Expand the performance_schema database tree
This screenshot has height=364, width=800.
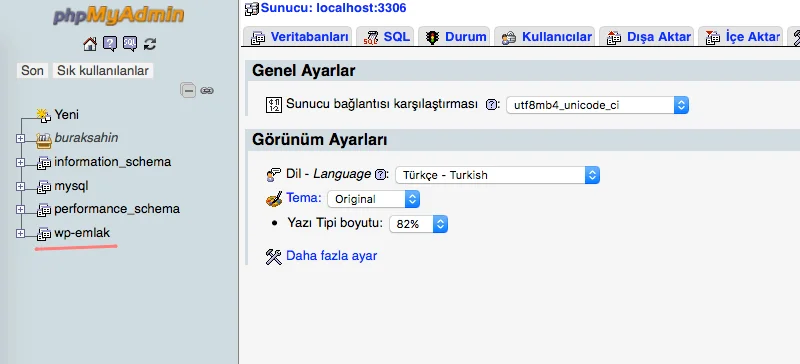[x=20, y=209]
